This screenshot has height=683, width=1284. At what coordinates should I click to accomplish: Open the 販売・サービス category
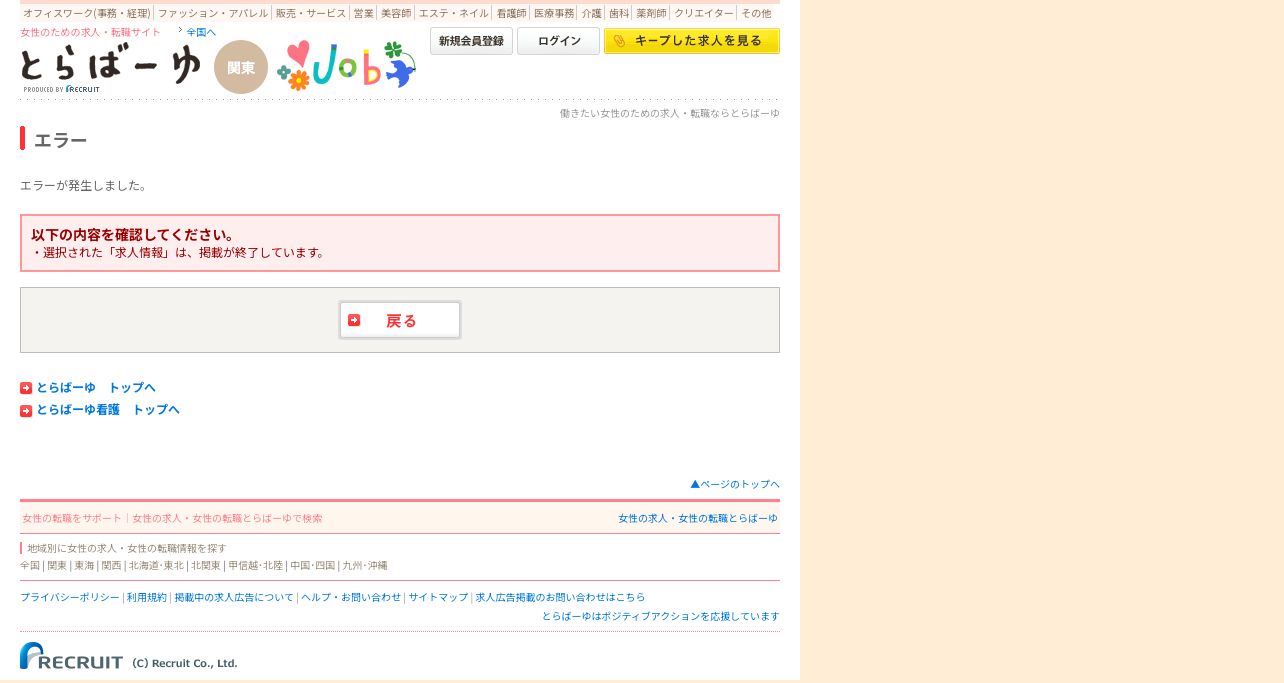(311, 13)
